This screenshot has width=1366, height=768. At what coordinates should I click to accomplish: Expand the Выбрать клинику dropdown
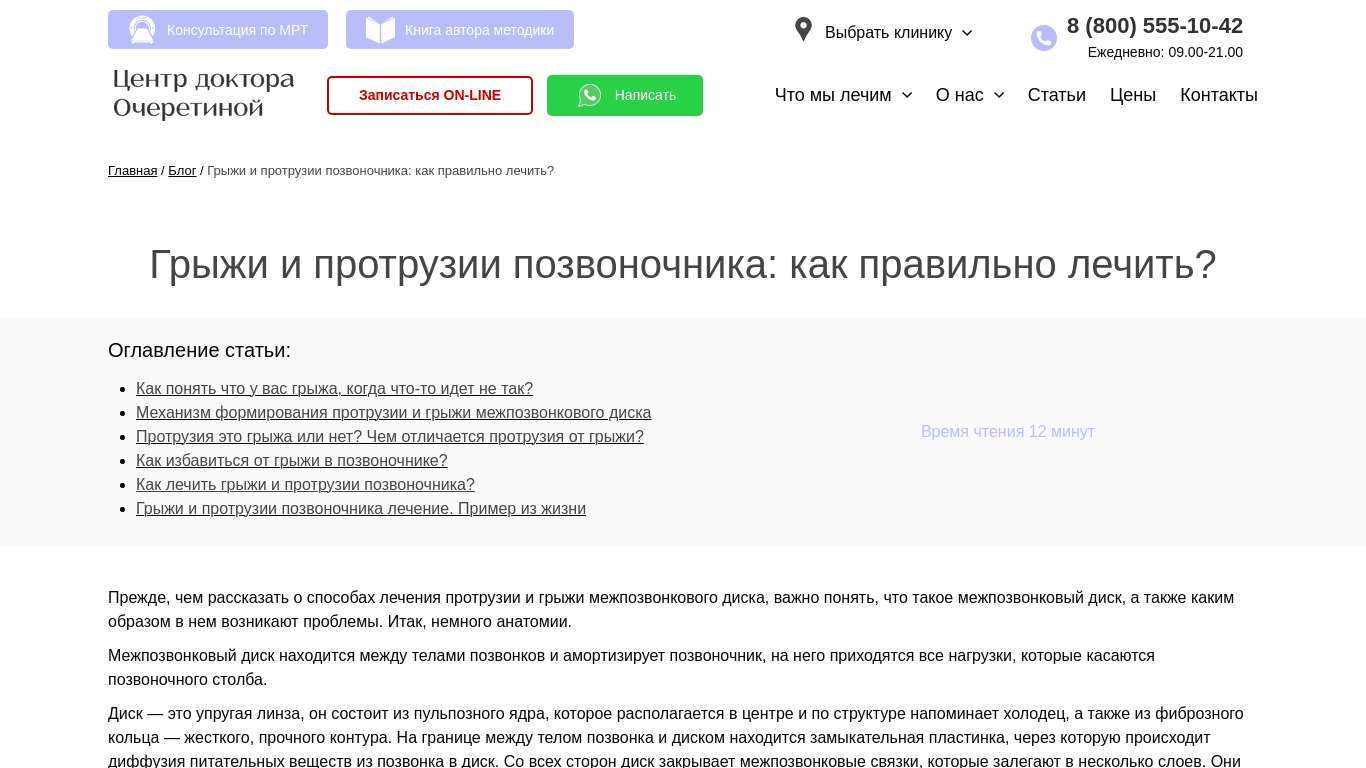898,33
